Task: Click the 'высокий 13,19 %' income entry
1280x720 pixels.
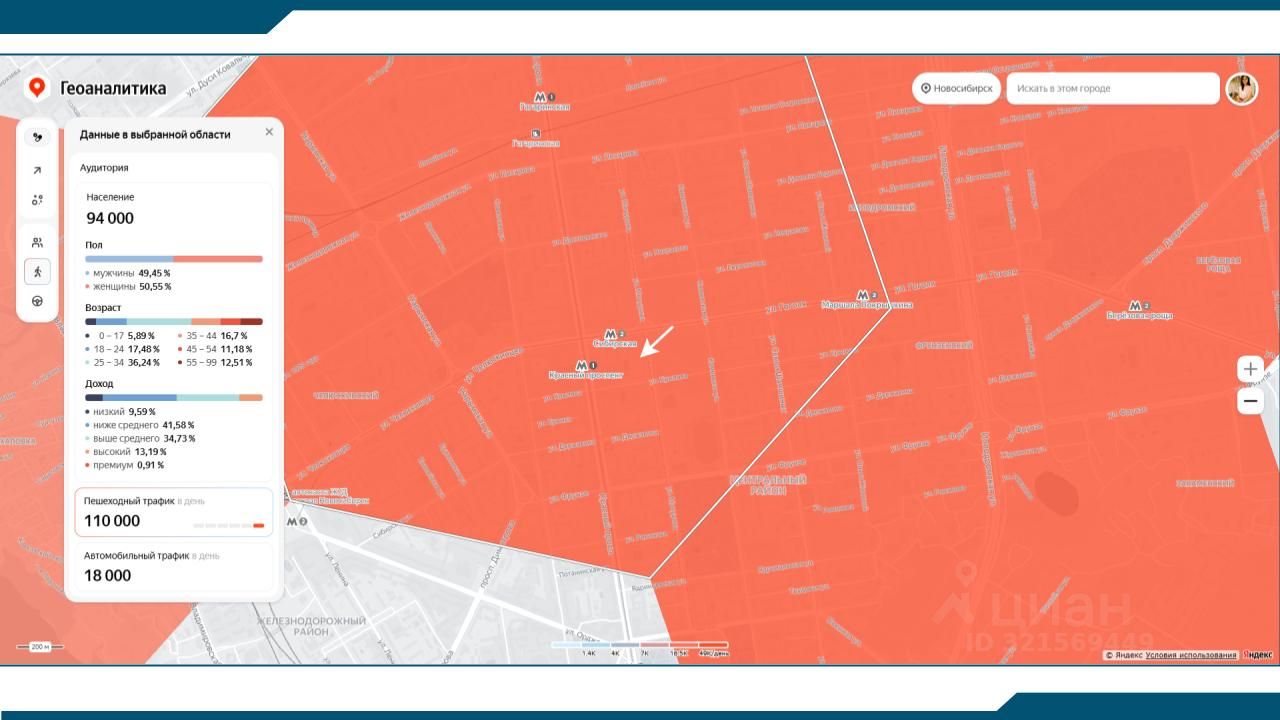Action: click(x=126, y=451)
